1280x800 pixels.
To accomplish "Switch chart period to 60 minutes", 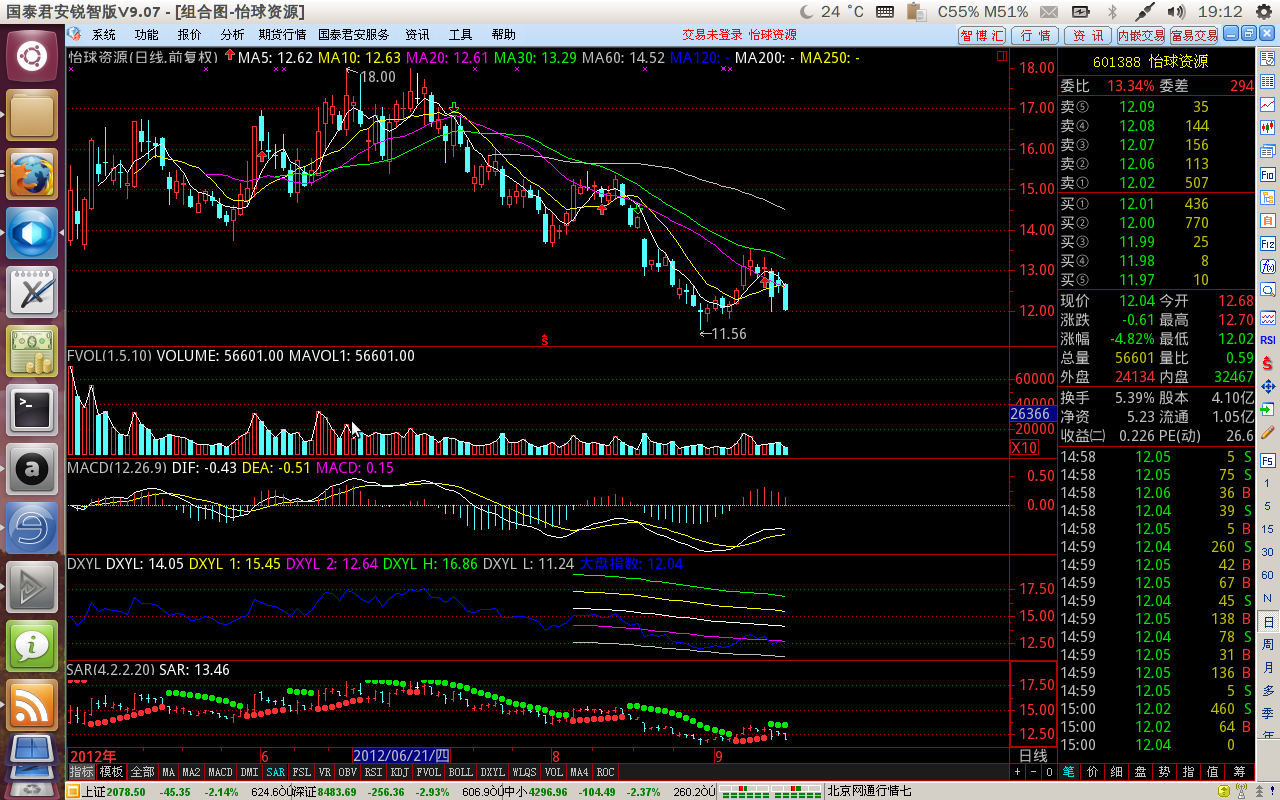I will coord(1268,575).
